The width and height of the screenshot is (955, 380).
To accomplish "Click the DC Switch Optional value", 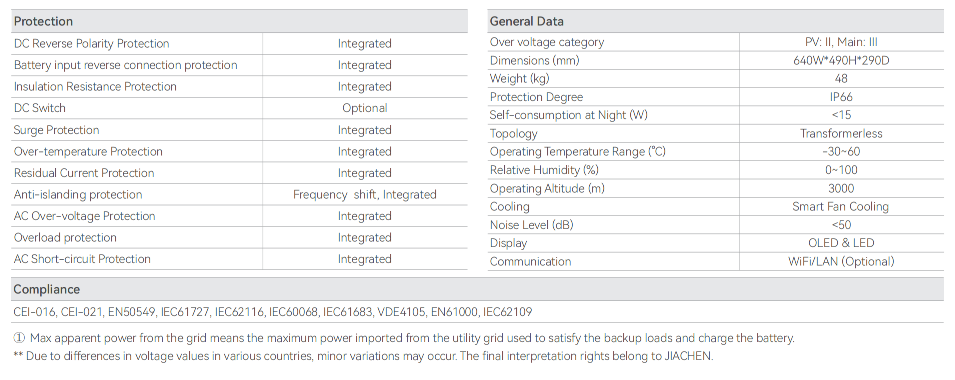I will click(364, 108).
